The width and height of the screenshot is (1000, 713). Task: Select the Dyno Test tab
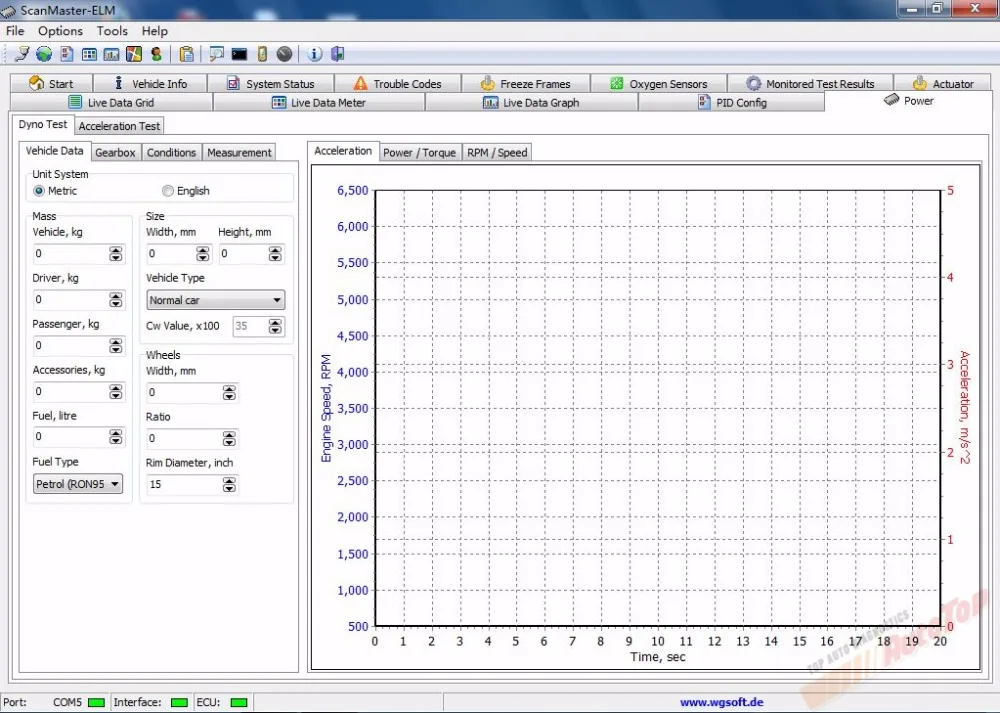(43, 124)
